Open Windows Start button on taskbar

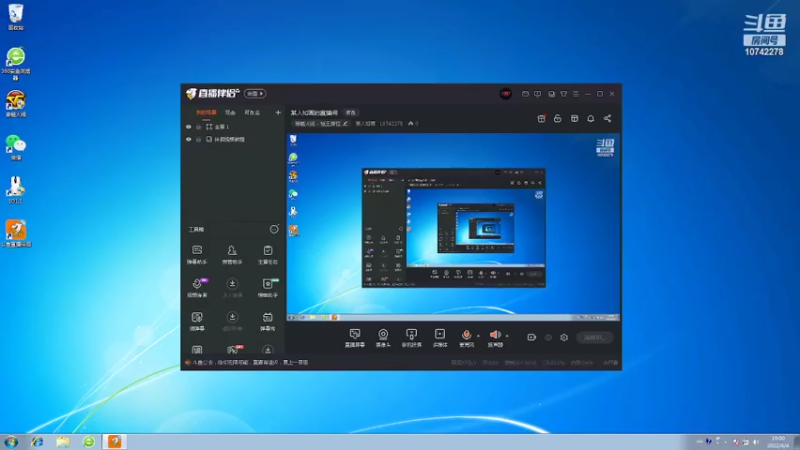11,442
